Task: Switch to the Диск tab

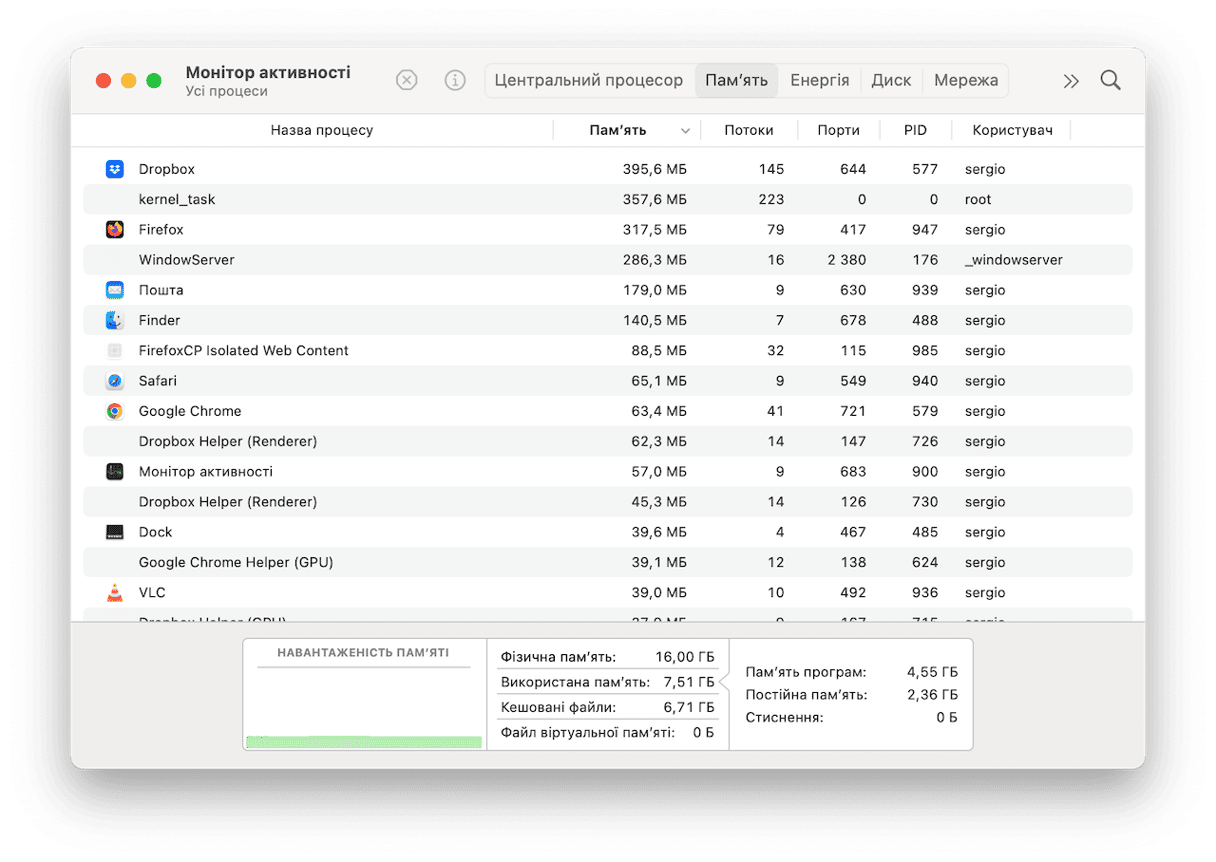Action: (x=891, y=80)
